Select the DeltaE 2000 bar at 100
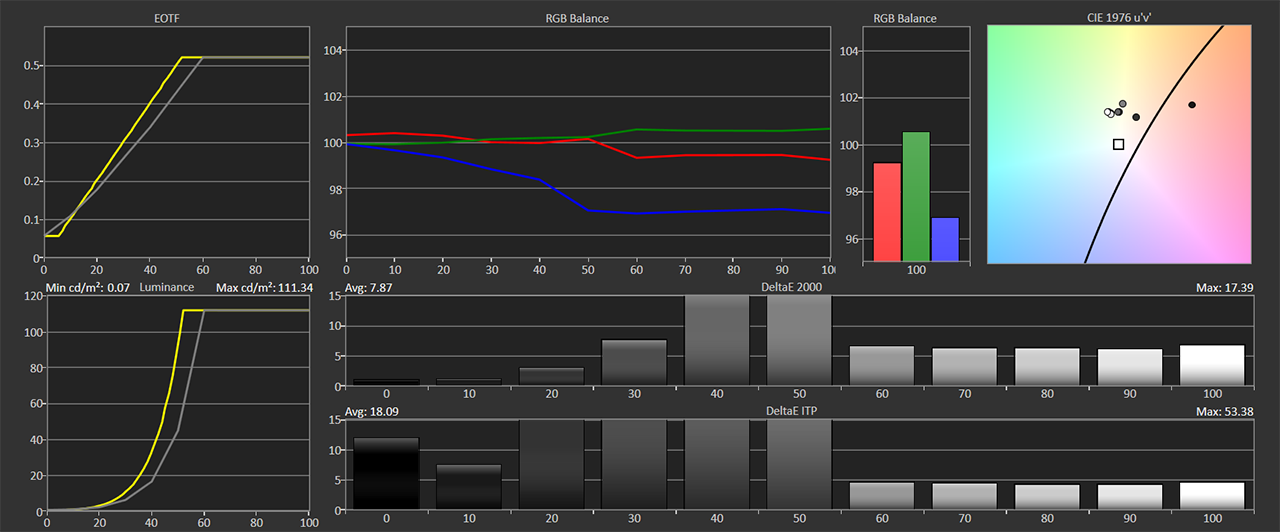 pyautogui.click(x=1212, y=365)
